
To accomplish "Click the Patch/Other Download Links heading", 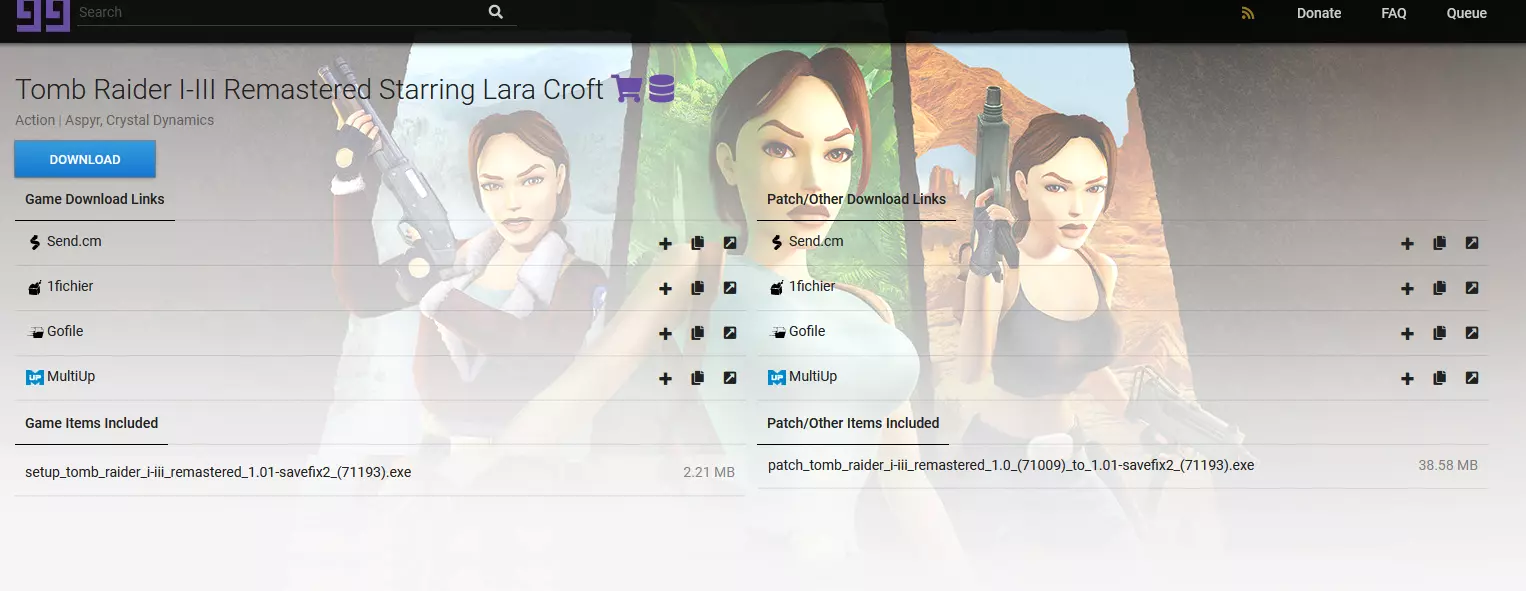I will pyautogui.click(x=856, y=199).
